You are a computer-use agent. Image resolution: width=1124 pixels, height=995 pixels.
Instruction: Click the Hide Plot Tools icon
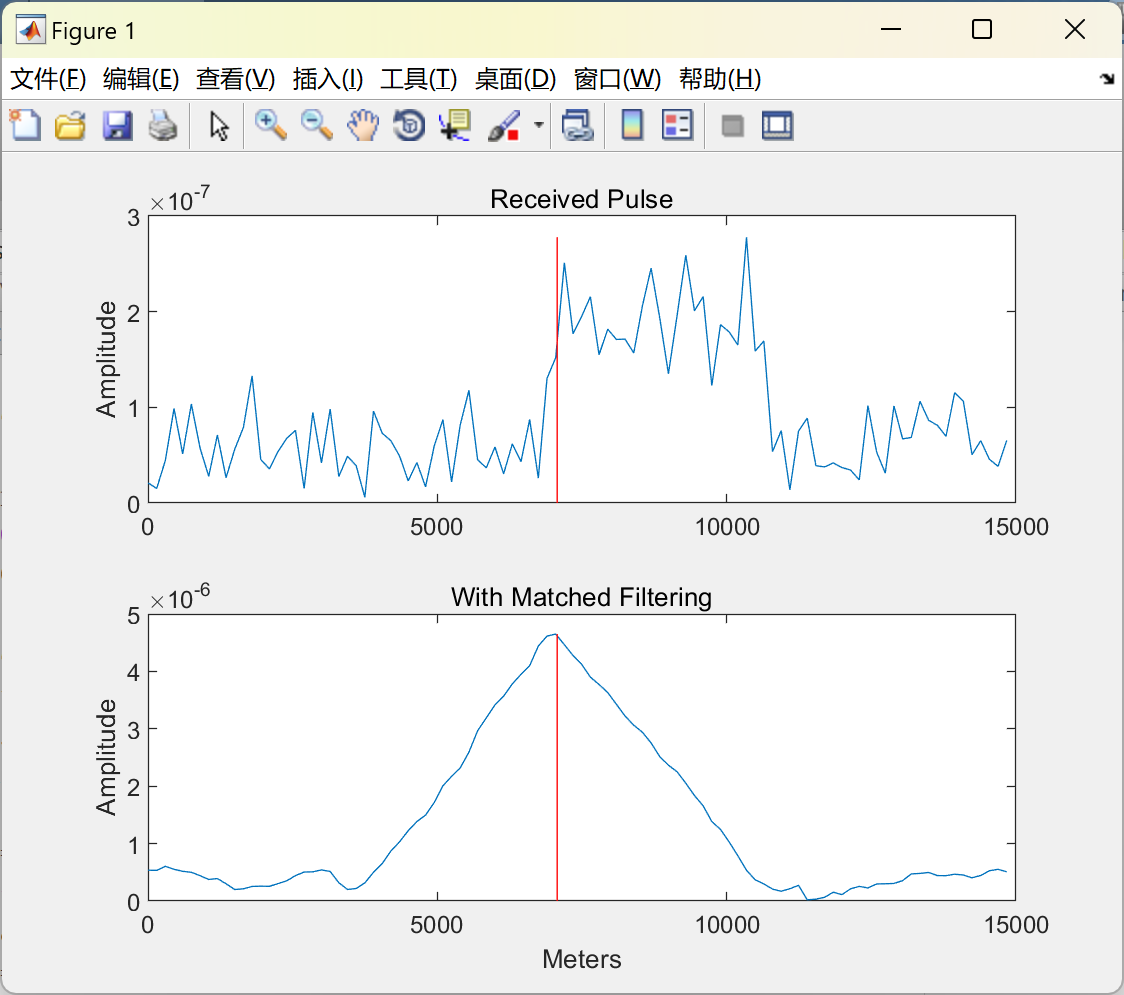coord(732,126)
